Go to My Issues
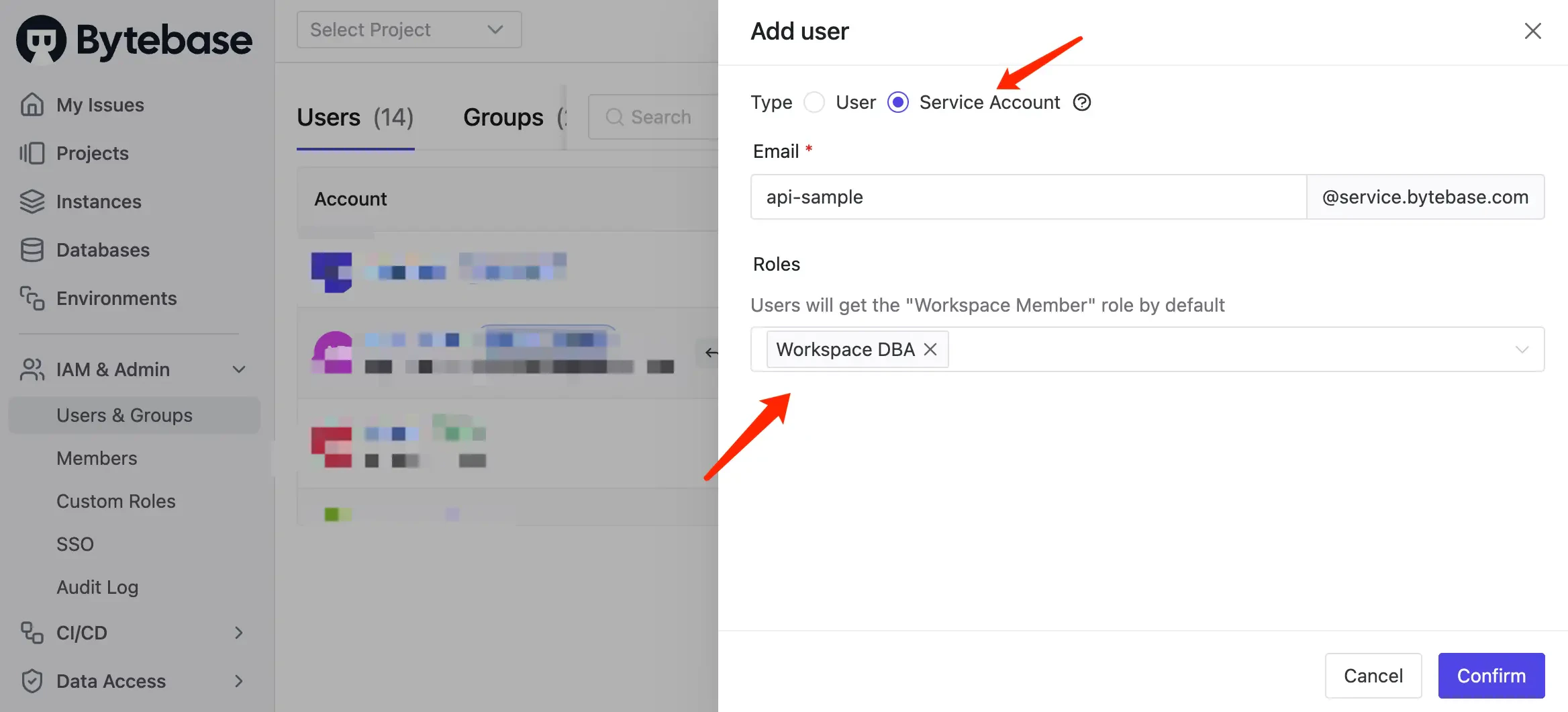 [100, 105]
